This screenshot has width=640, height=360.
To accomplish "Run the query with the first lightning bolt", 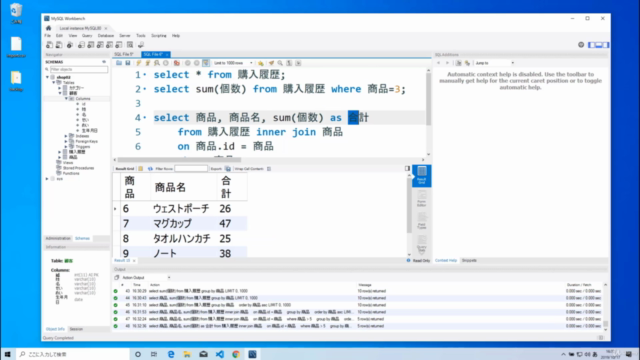I will click(139, 63).
